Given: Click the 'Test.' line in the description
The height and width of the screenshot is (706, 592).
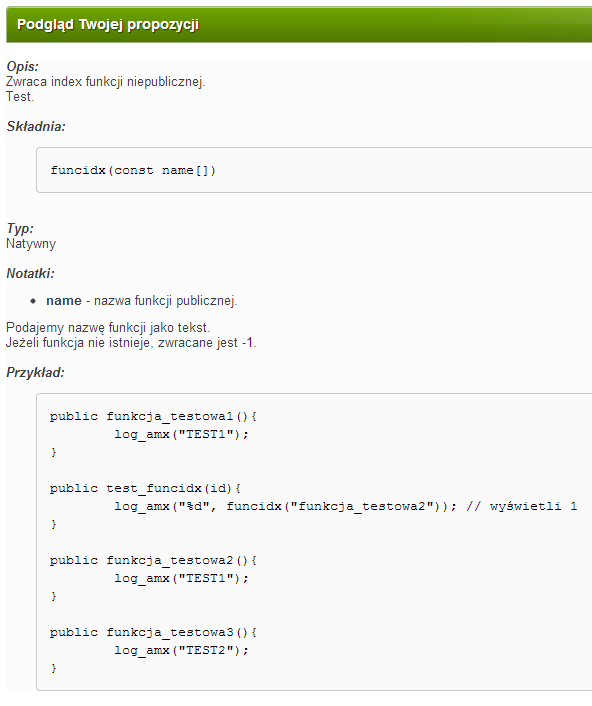Looking at the screenshot, I should point(20,96).
